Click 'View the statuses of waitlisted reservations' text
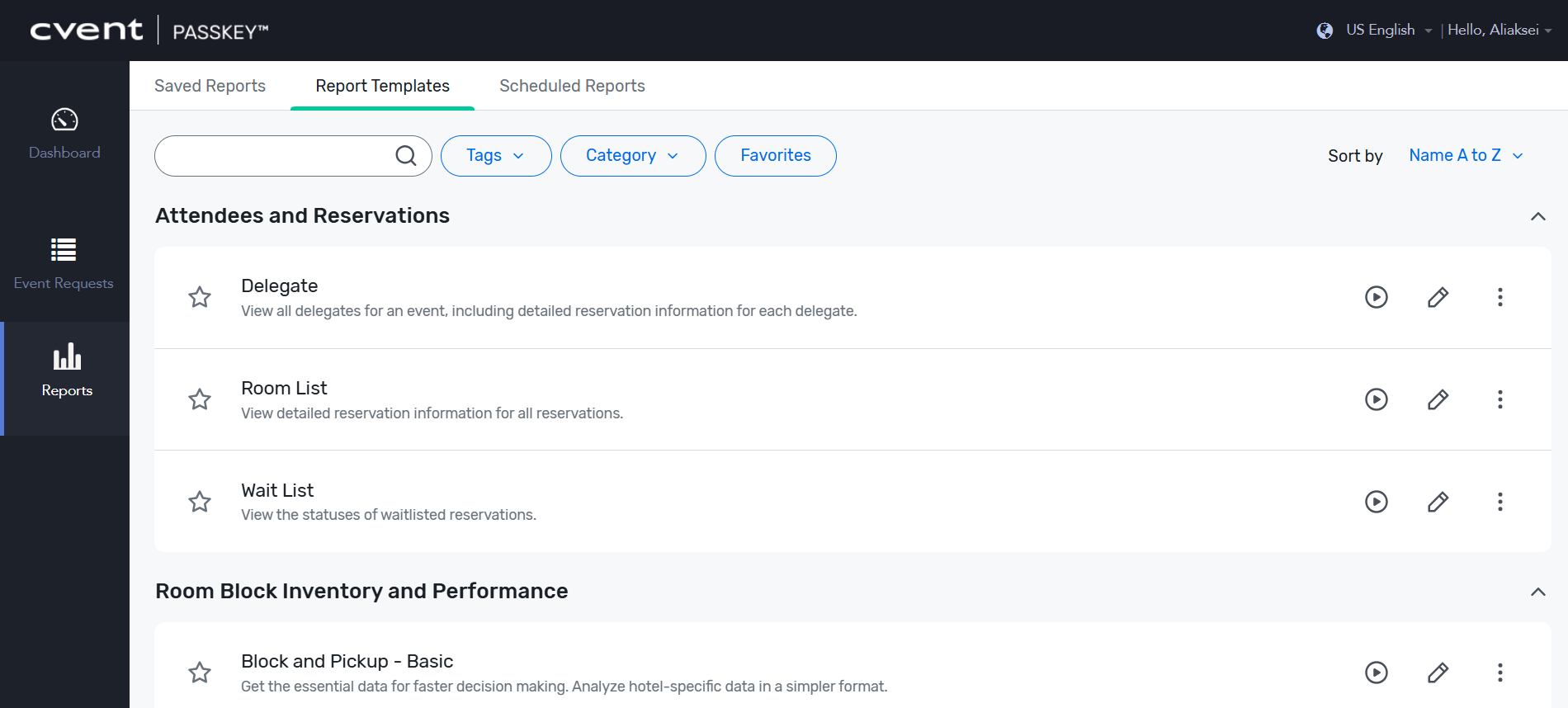Image resolution: width=1568 pixels, height=708 pixels. (389, 515)
